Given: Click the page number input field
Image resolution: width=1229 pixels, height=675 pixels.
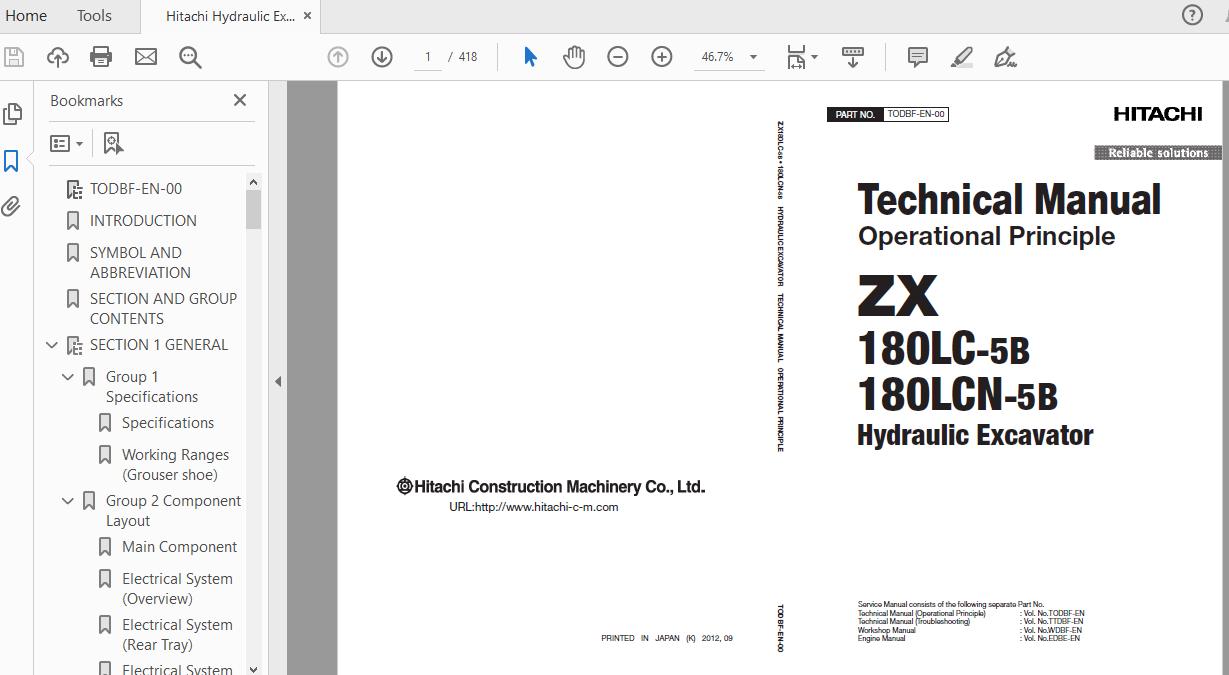Looking at the screenshot, I should (x=428, y=57).
